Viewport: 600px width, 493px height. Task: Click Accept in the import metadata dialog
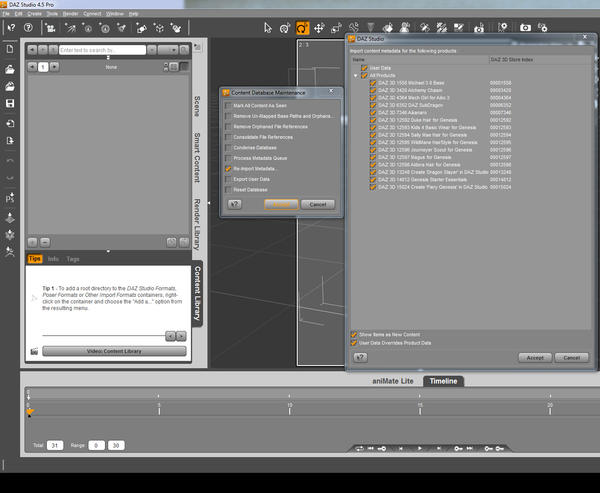point(535,358)
